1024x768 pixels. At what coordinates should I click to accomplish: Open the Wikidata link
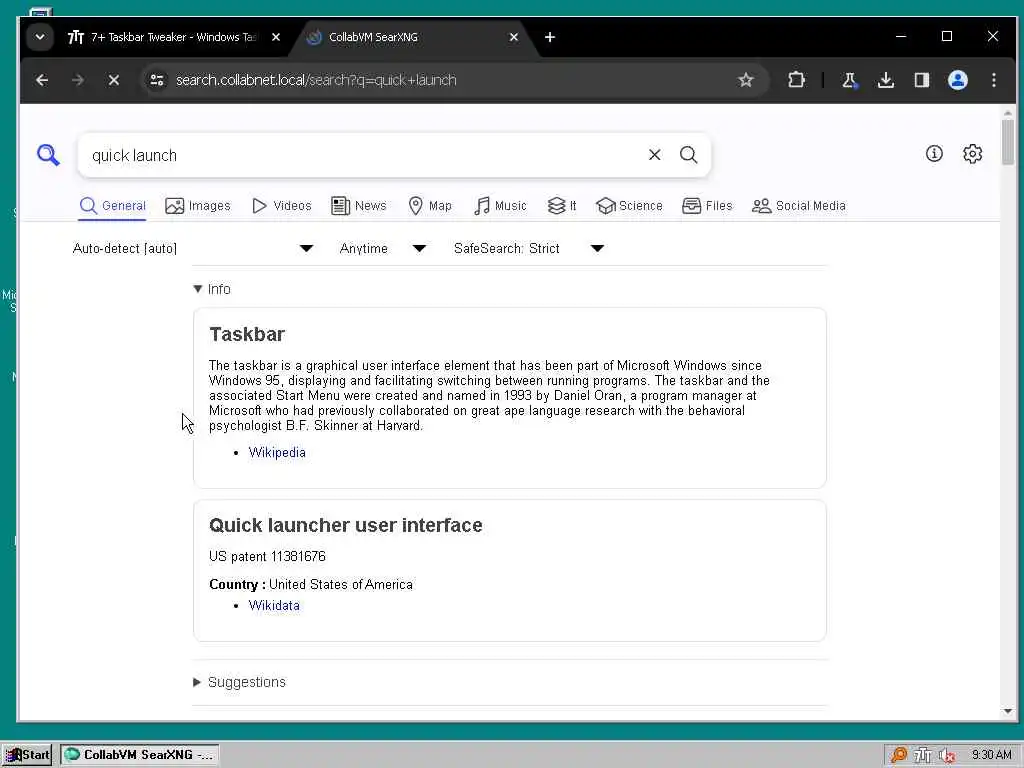[274, 605]
